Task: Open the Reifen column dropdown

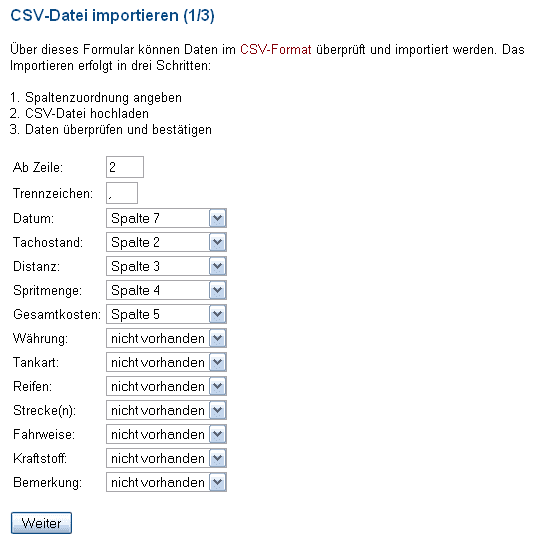Action: click(x=166, y=387)
